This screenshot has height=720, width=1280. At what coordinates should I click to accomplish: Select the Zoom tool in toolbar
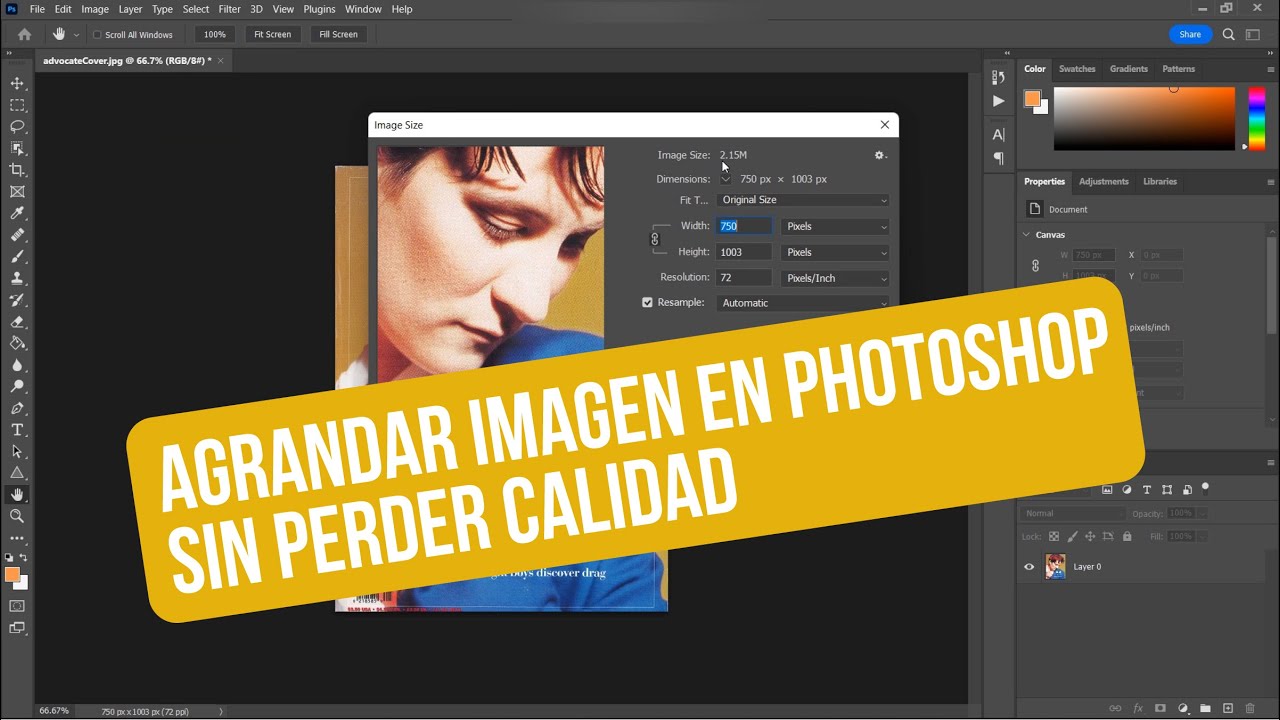(x=17, y=516)
